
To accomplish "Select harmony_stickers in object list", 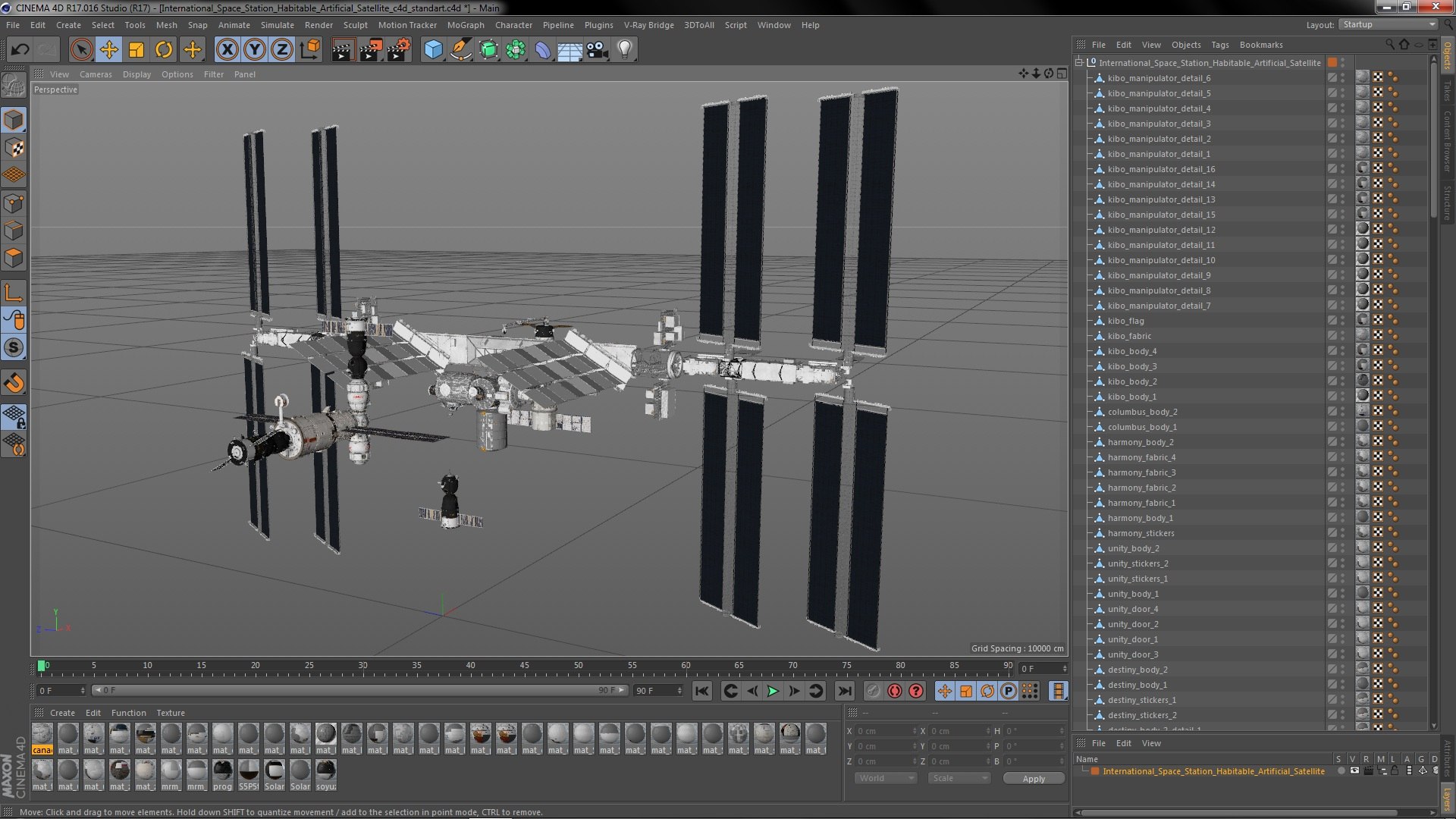I will tap(1141, 533).
